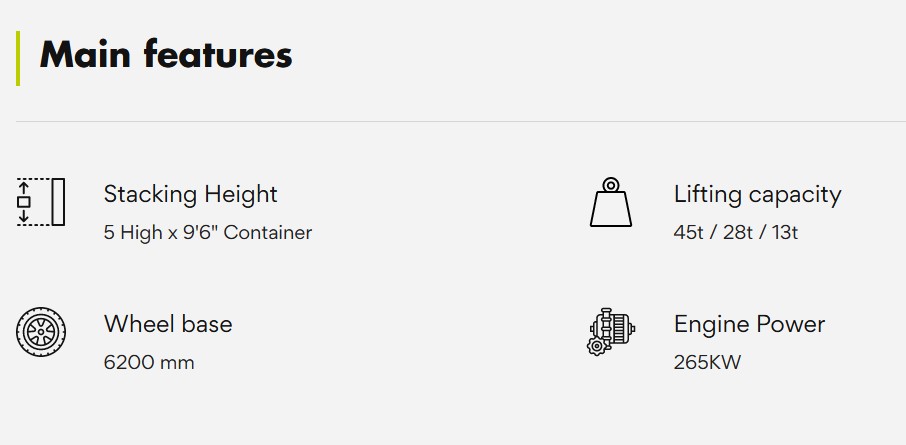Screen dimensions: 906x445
Task: Select the 45t capacity value
Action: tap(688, 233)
